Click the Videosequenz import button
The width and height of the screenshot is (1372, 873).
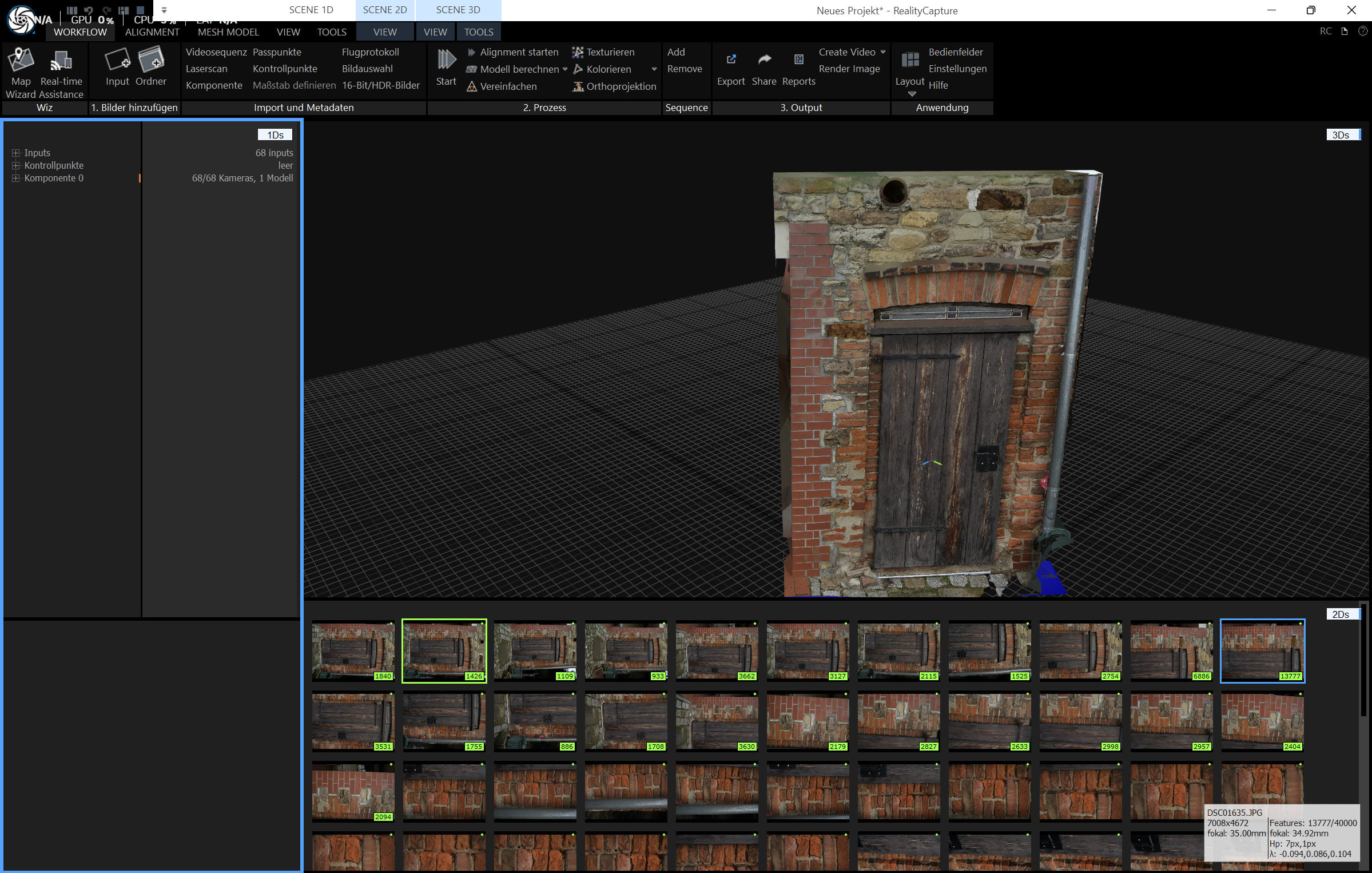(216, 52)
